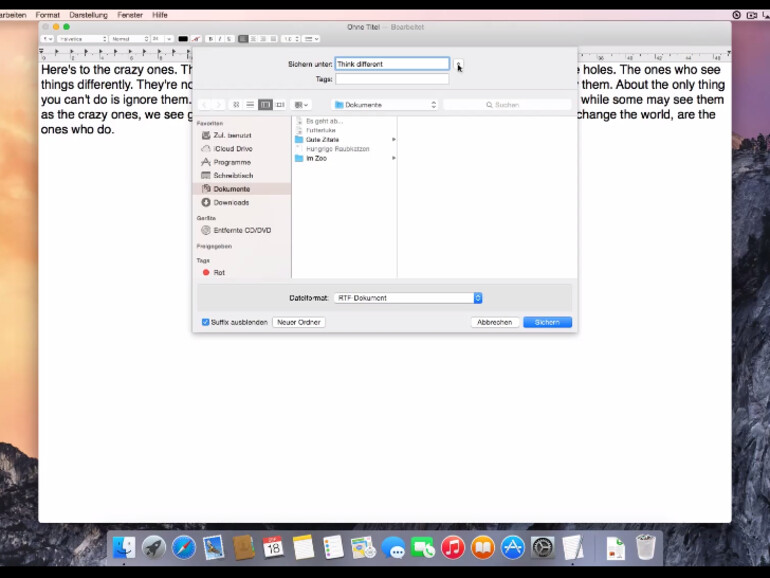770x578 pixels.
Task: Open the Format menu
Action: 47,15
